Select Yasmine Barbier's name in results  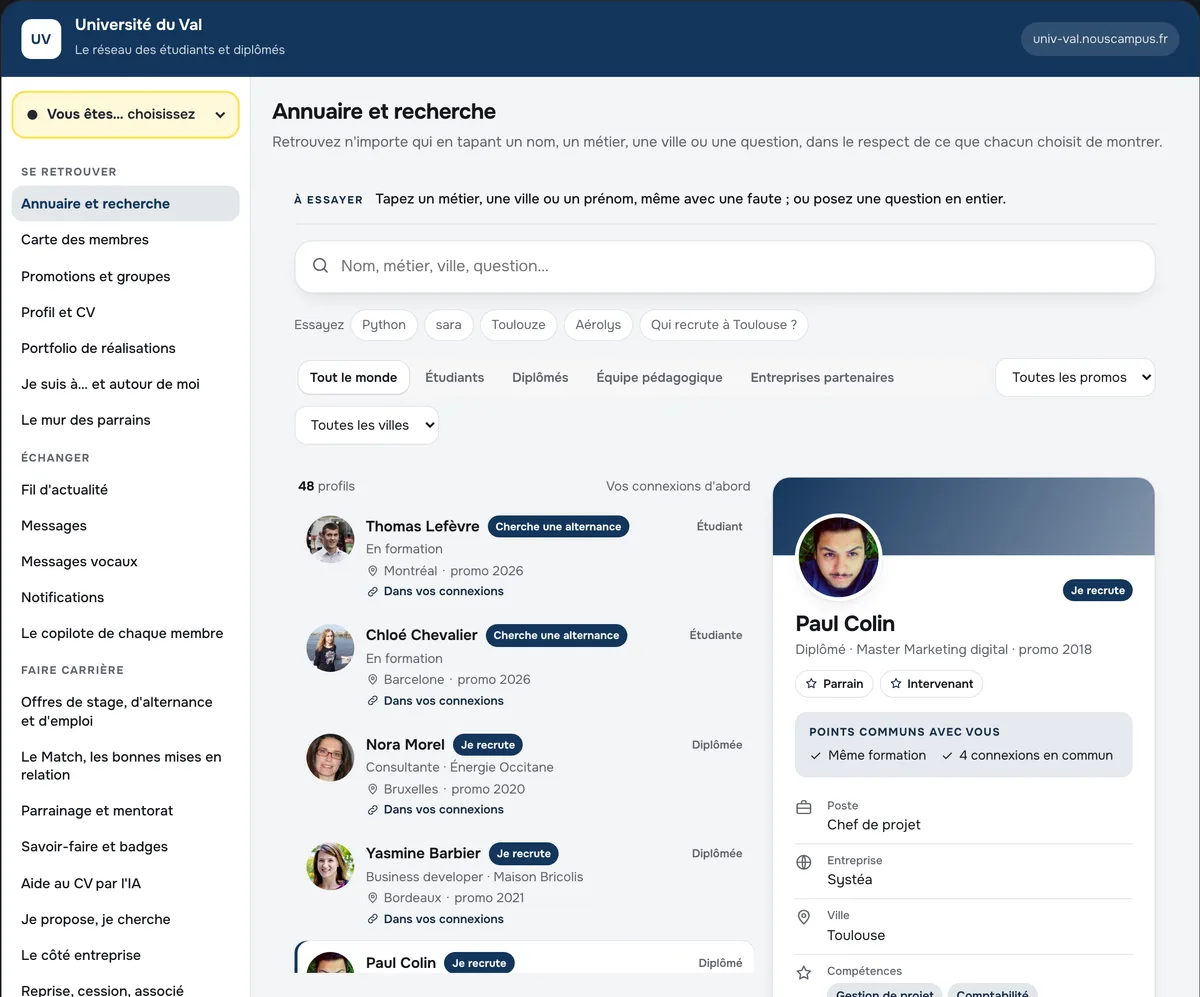(423, 854)
